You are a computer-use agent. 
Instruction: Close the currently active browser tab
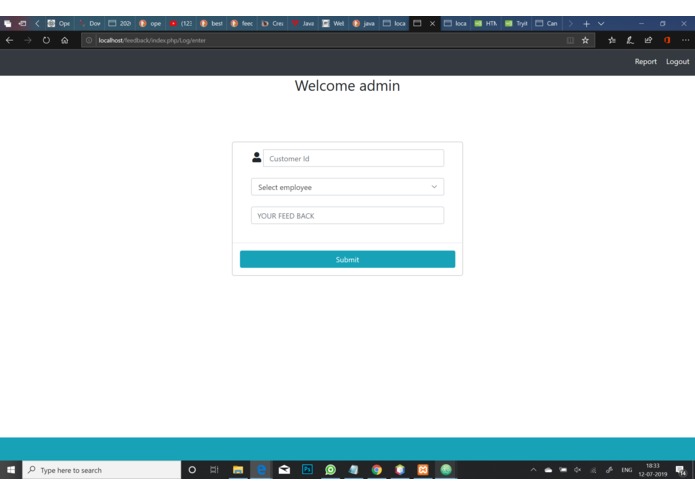tap(432, 23)
